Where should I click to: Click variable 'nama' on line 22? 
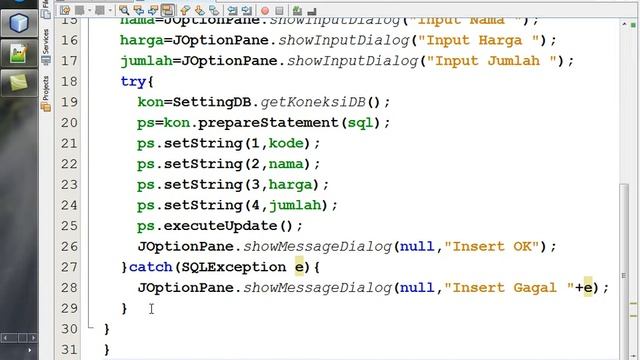coord(286,164)
